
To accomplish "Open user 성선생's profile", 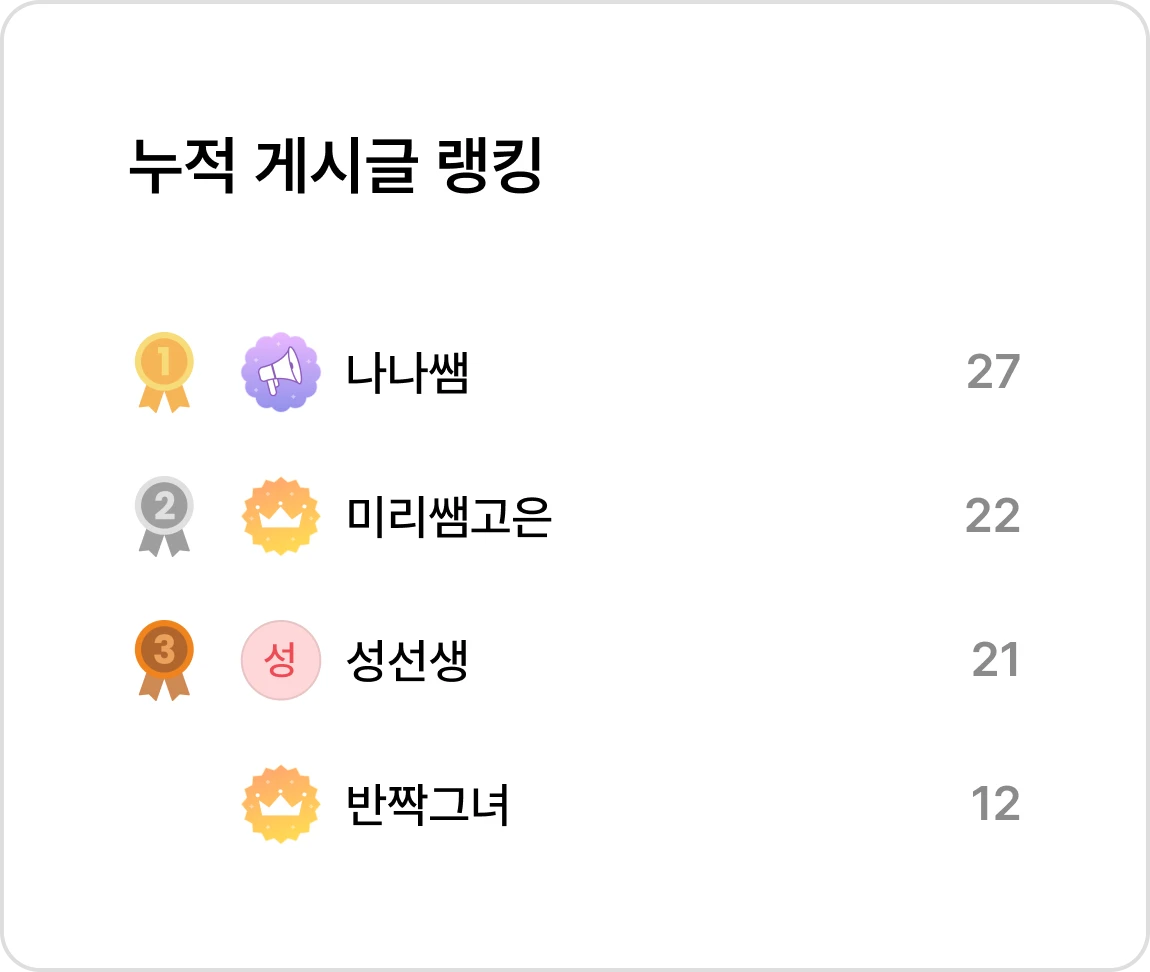I will (x=407, y=660).
